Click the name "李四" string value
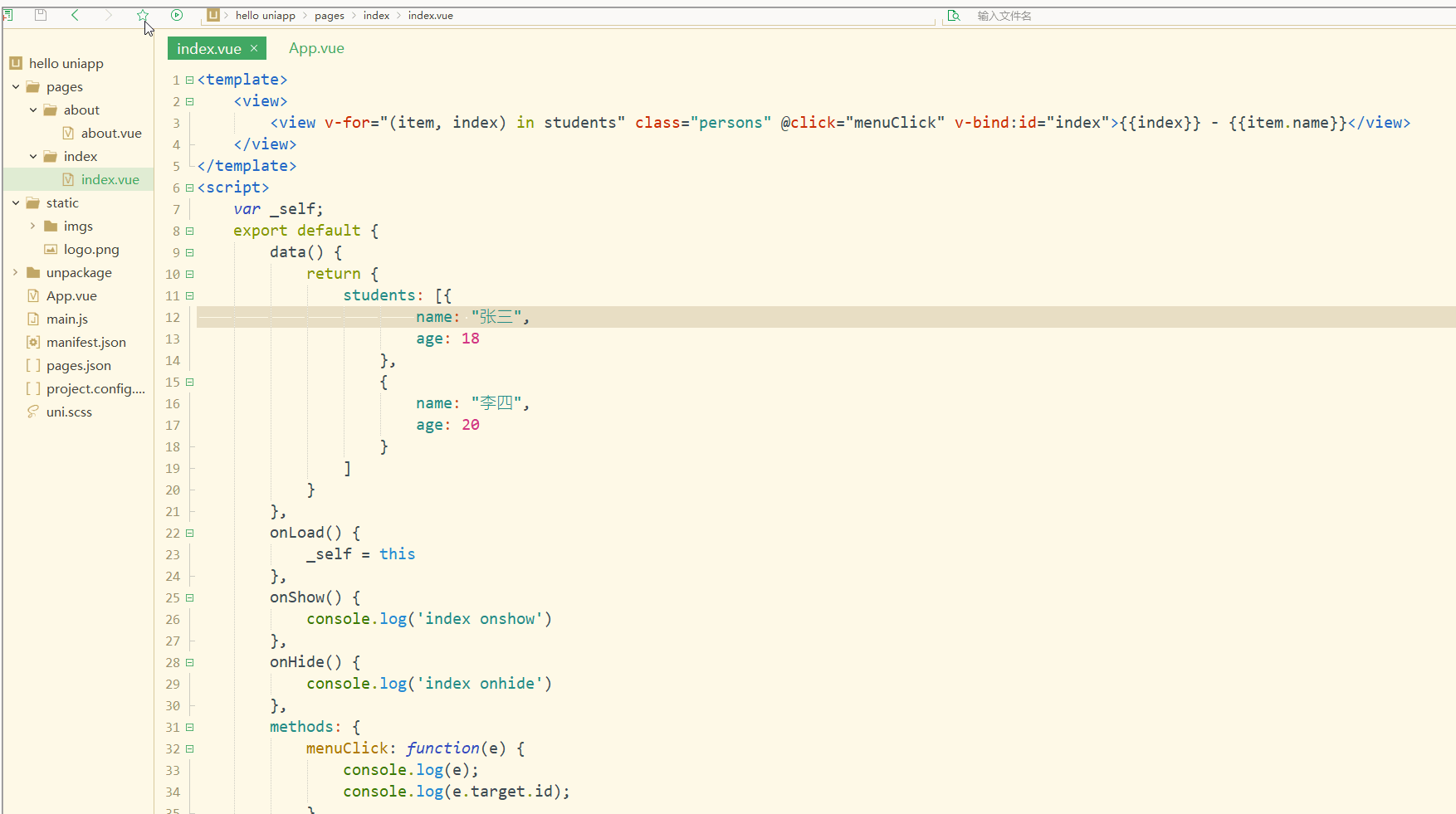Viewport: 1456px width, 814px height. [496, 403]
